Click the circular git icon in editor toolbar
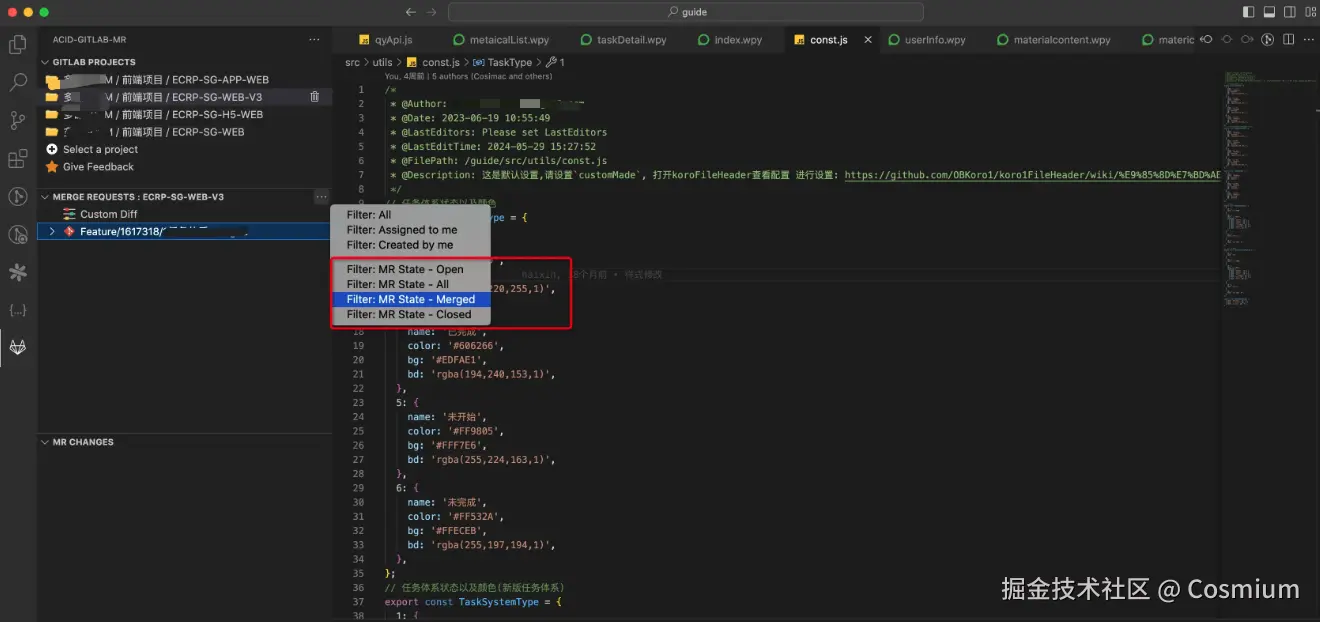1320x622 pixels. [x=1268, y=40]
